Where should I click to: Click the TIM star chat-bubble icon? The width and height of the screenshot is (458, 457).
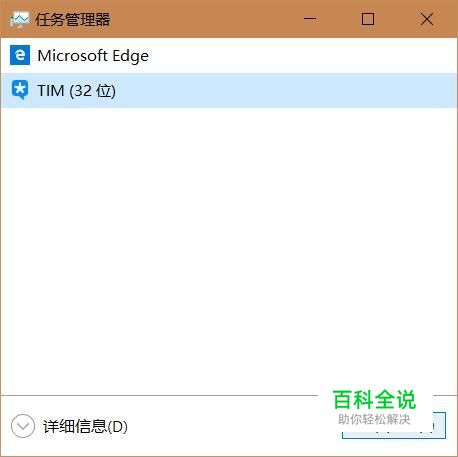click(20, 90)
